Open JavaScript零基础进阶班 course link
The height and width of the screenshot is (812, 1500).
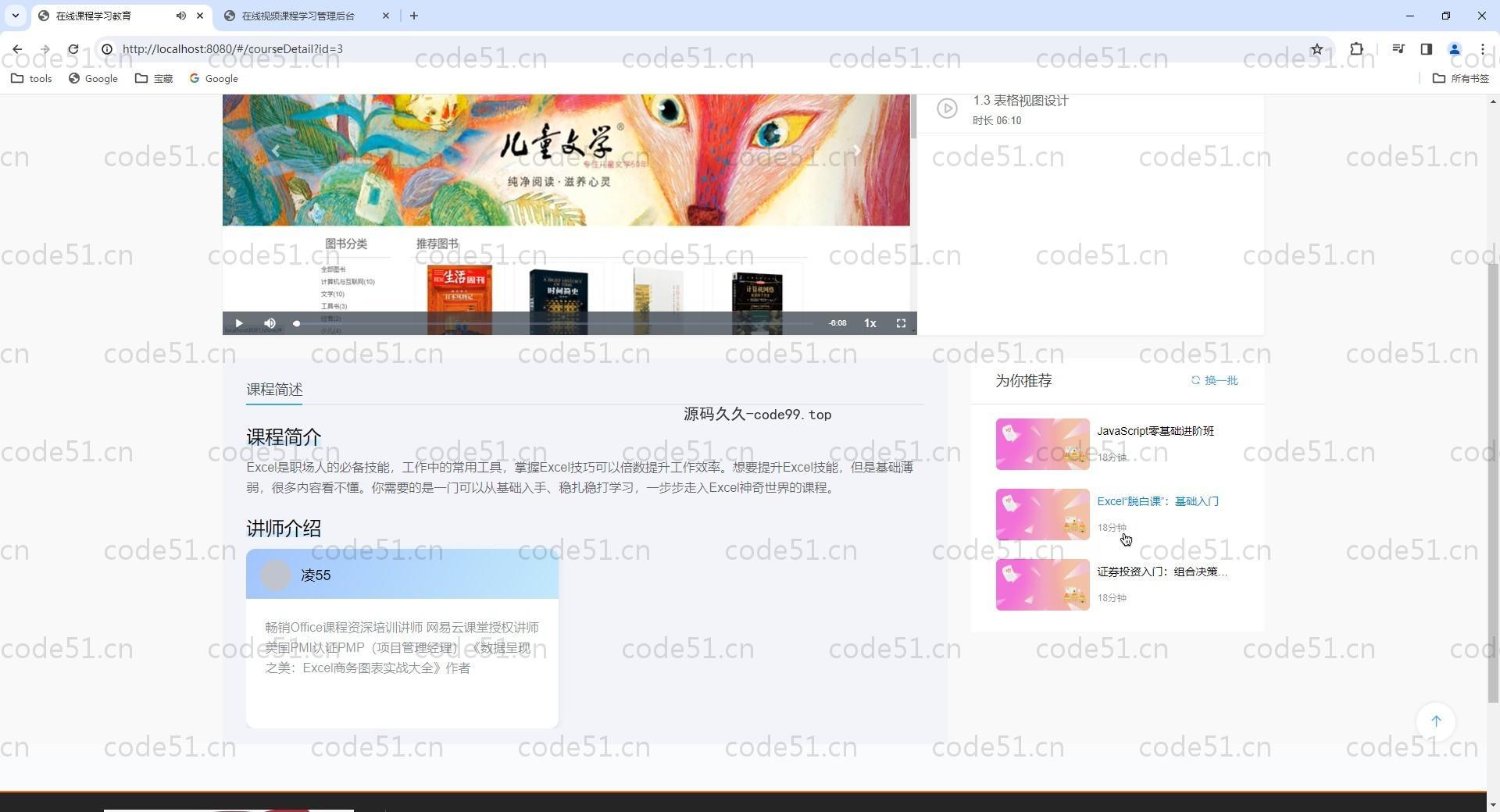point(1155,431)
